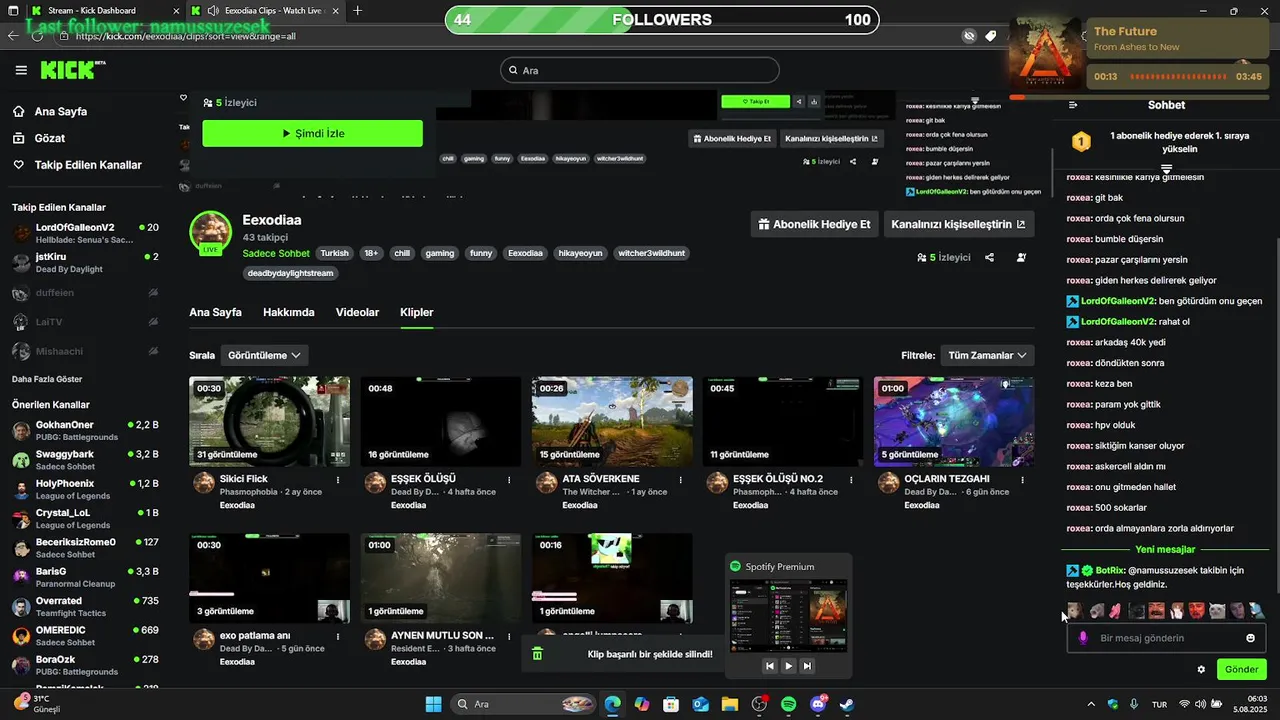Screen dimensions: 1280x720
Task: Click the witcher3wildhunt tag
Action: coord(652,253)
